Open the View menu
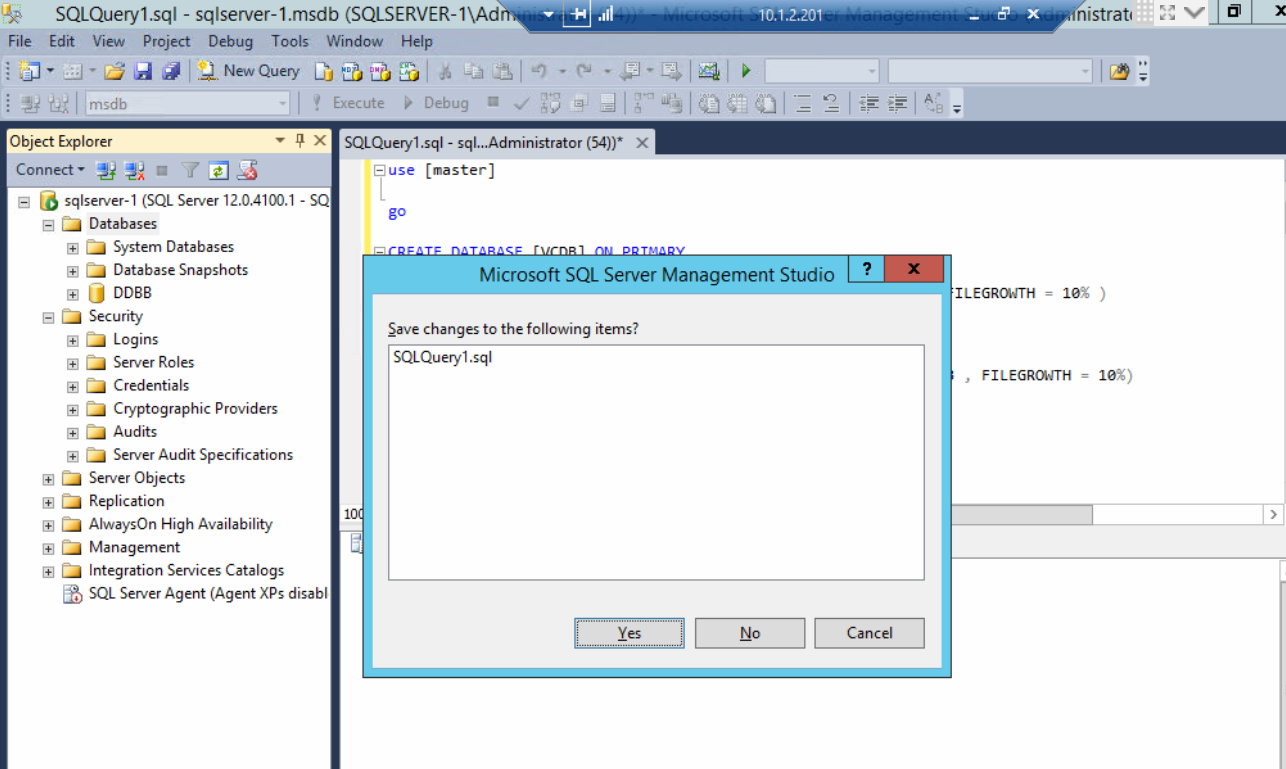This screenshot has height=769, width=1286. pyautogui.click(x=109, y=41)
